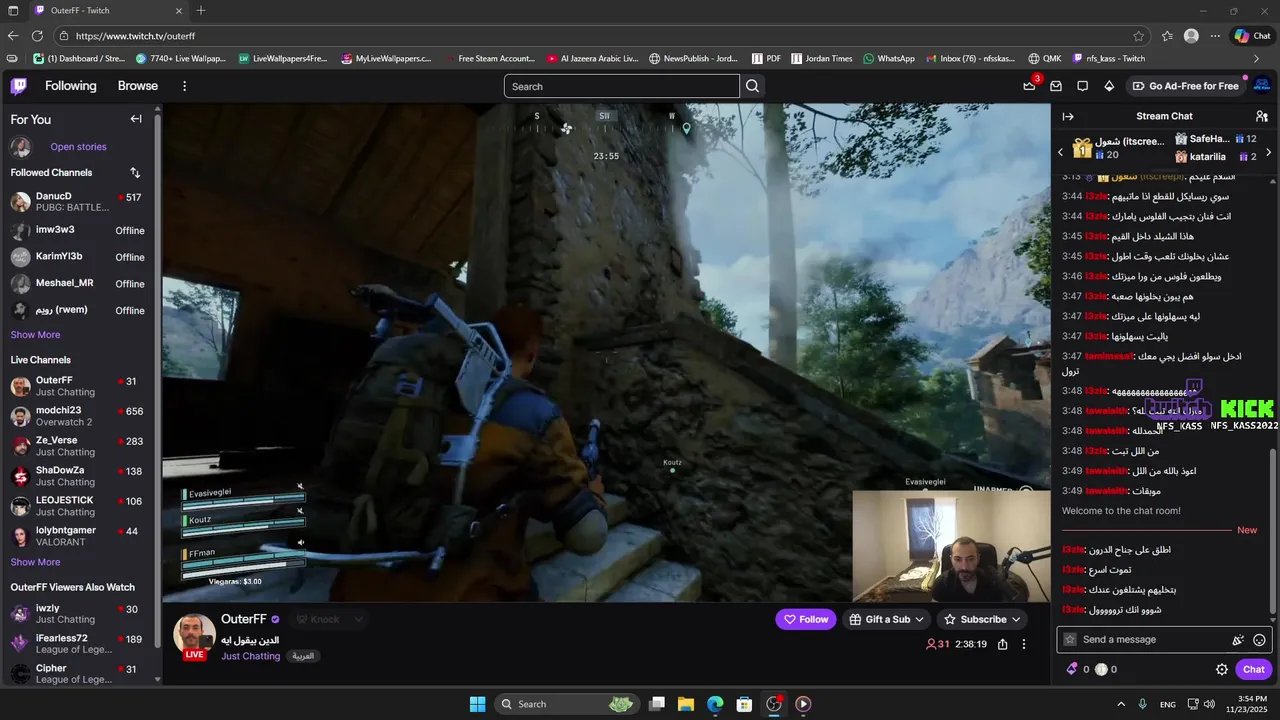Open the Browse tab

(x=138, y=86)
